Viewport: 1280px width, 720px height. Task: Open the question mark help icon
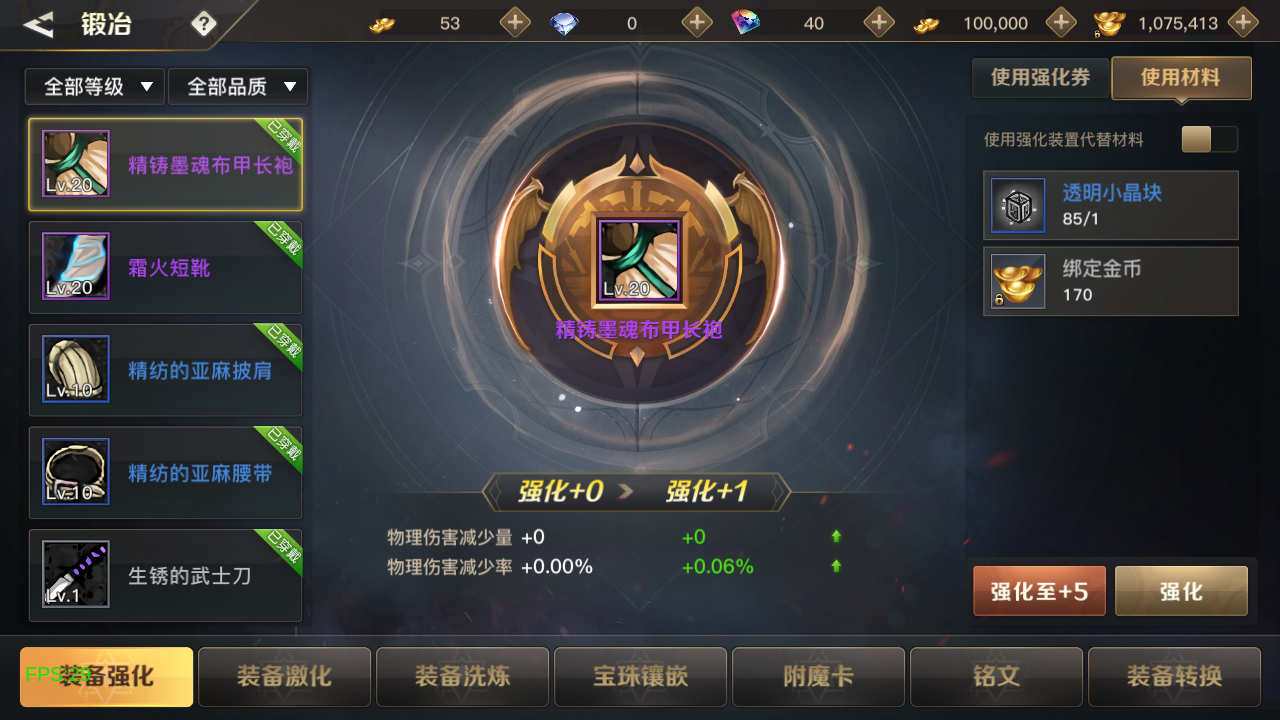pos(204,23)
